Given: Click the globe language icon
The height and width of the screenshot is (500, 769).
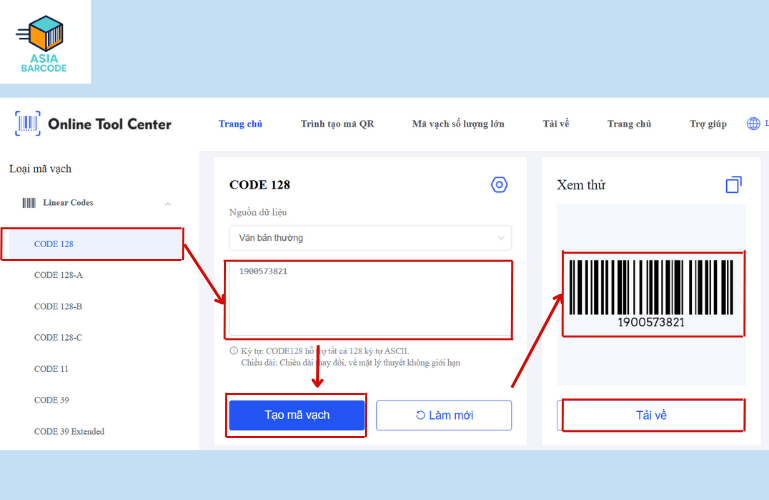Looking at the screenshot, I should (753, 124).
